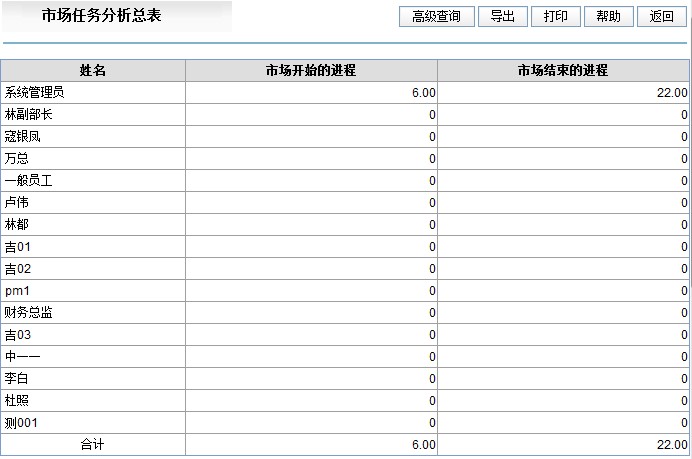Viewport: 692px width, 459px height.
Task: Click the 高级查询 button
Action: pyautogui.click(x=436, y=17)
